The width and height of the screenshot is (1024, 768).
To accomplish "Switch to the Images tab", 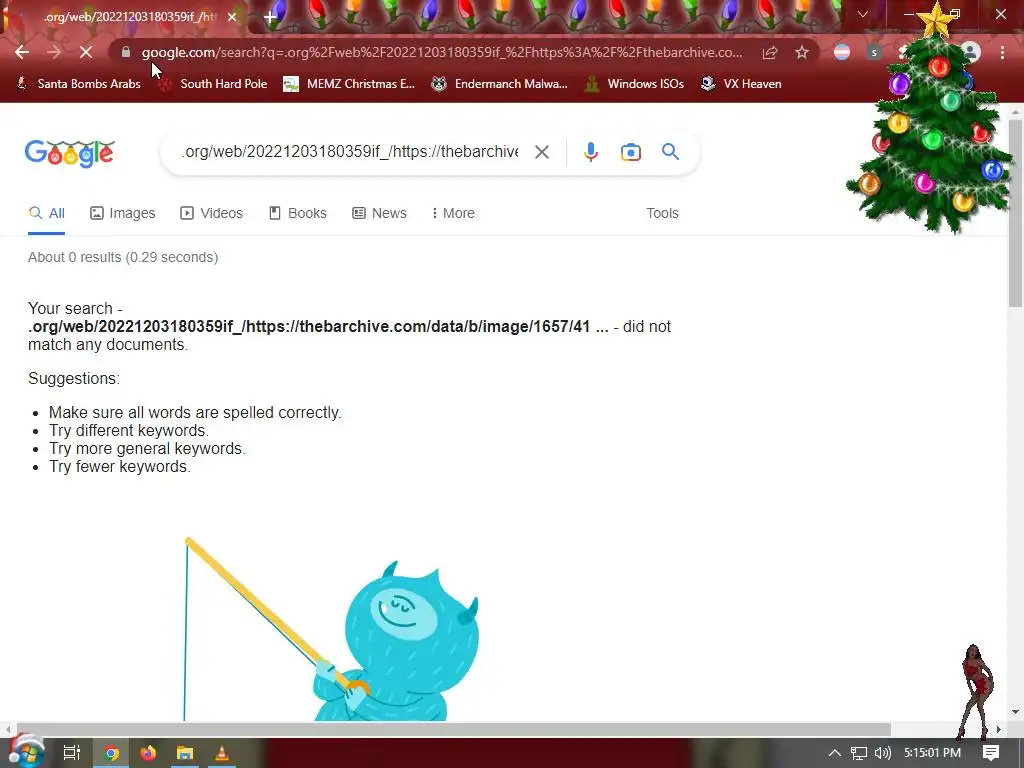I will point(123,214).
